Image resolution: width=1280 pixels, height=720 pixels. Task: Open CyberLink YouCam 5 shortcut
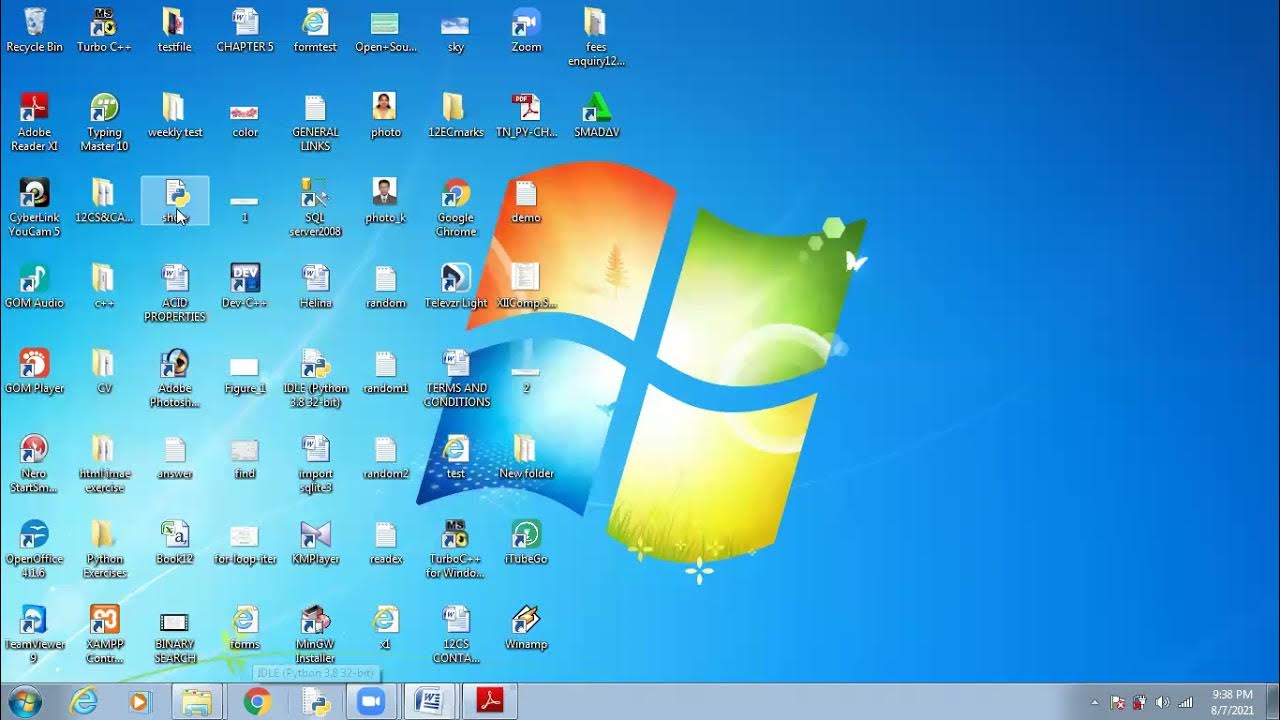(x=34, y=208)
